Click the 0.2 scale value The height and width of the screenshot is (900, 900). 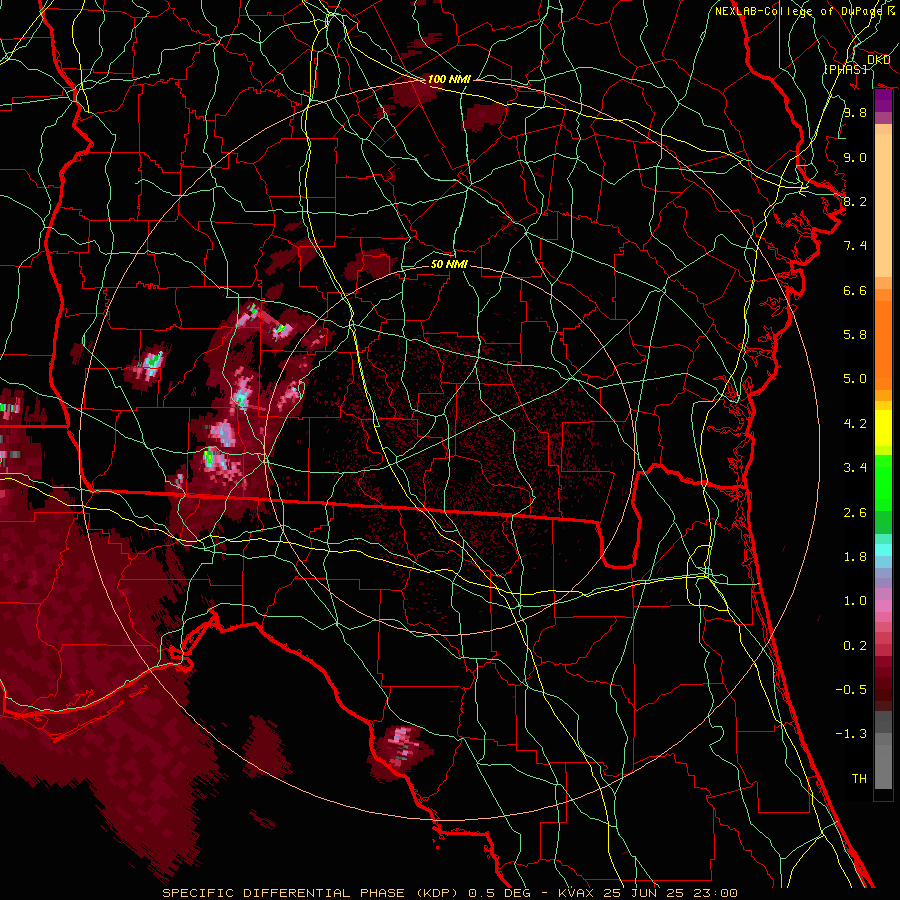pyautogui.click(x=855, y=646)
